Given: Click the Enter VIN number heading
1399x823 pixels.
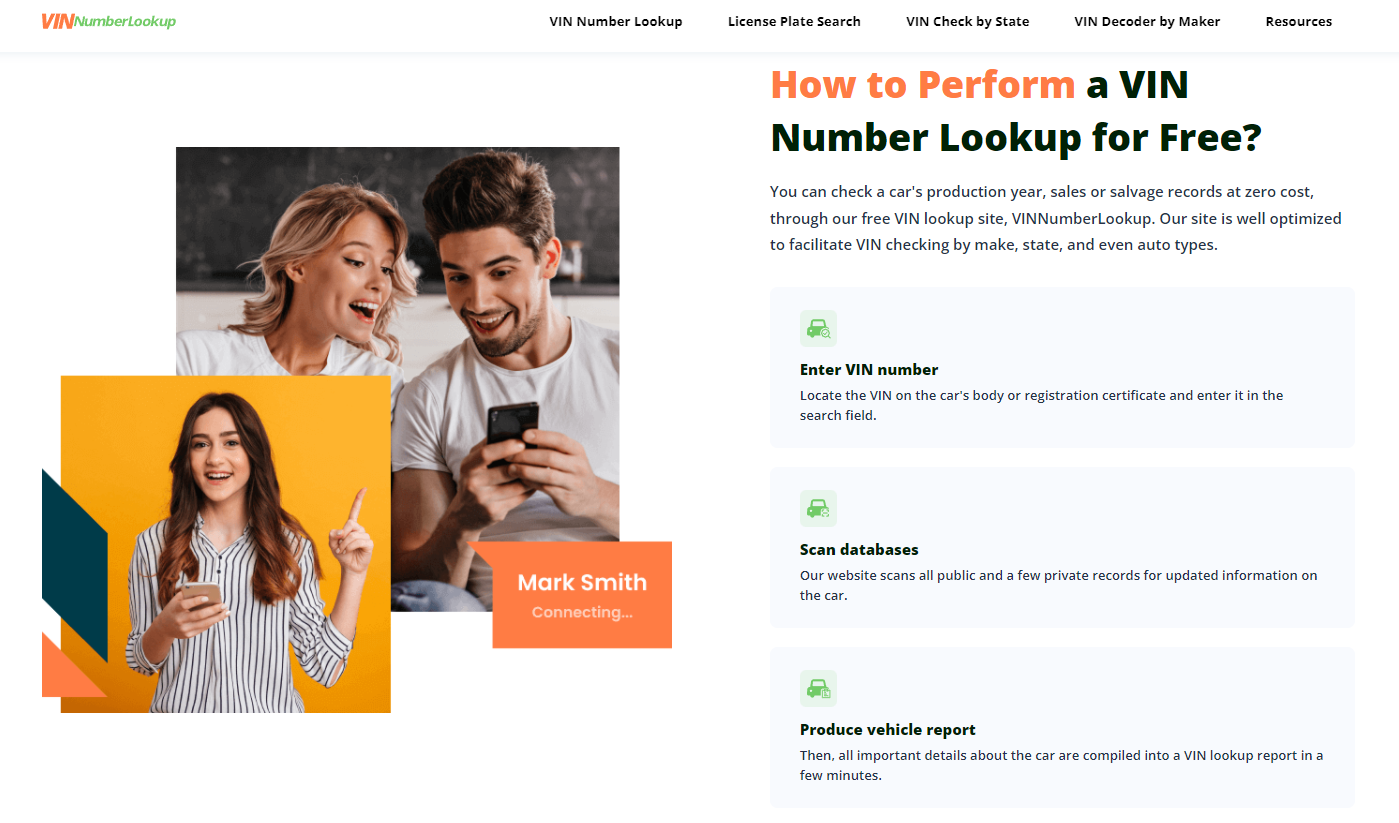Looking at the screenshot, I should pyautogui.click(x=869, y=369).
